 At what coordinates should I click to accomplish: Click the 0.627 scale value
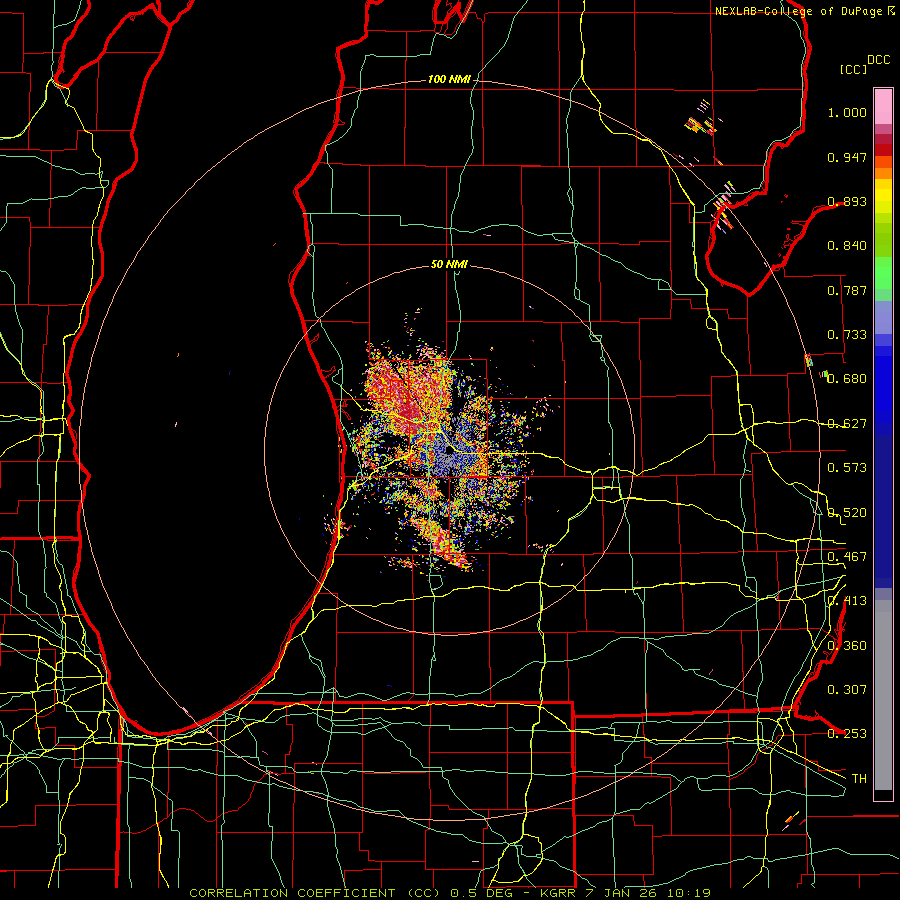847,424
